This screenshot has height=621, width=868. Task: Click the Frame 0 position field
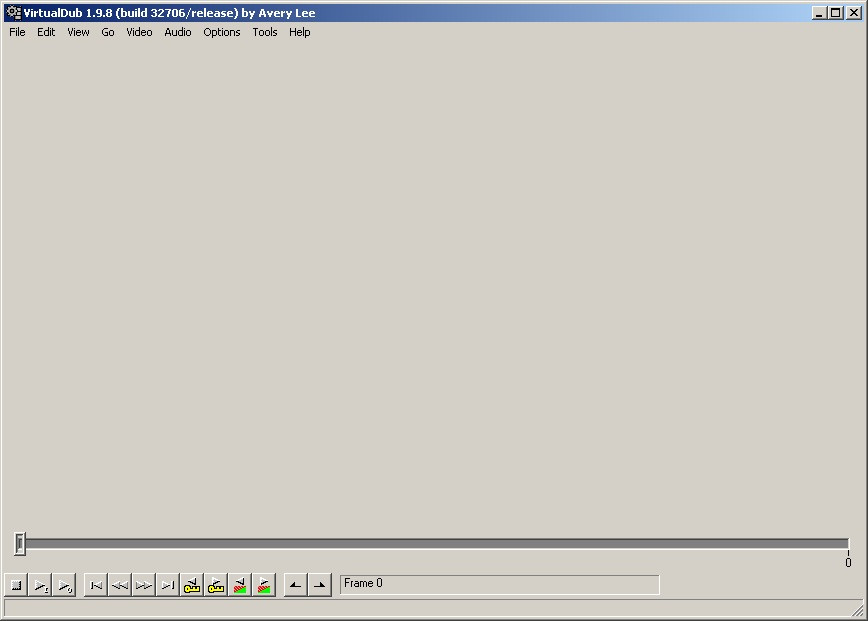(500, 584)
